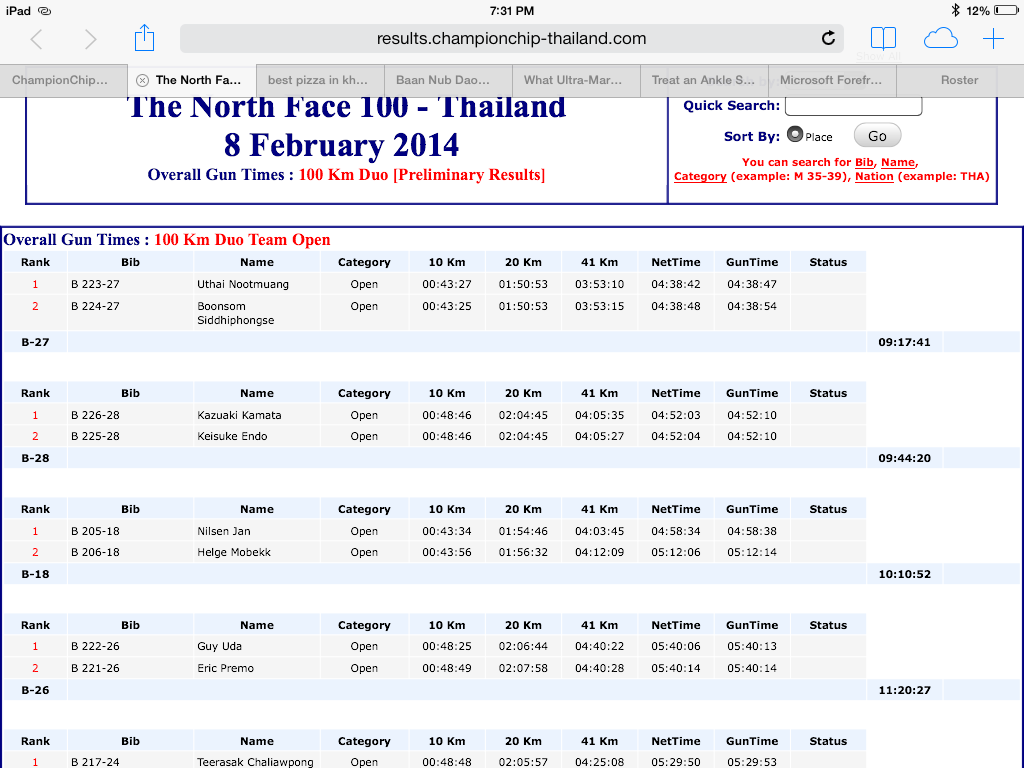Click 10 Km split 00:48:25
The width and height of the screenshot is (1024, 768).
point(447,647)
